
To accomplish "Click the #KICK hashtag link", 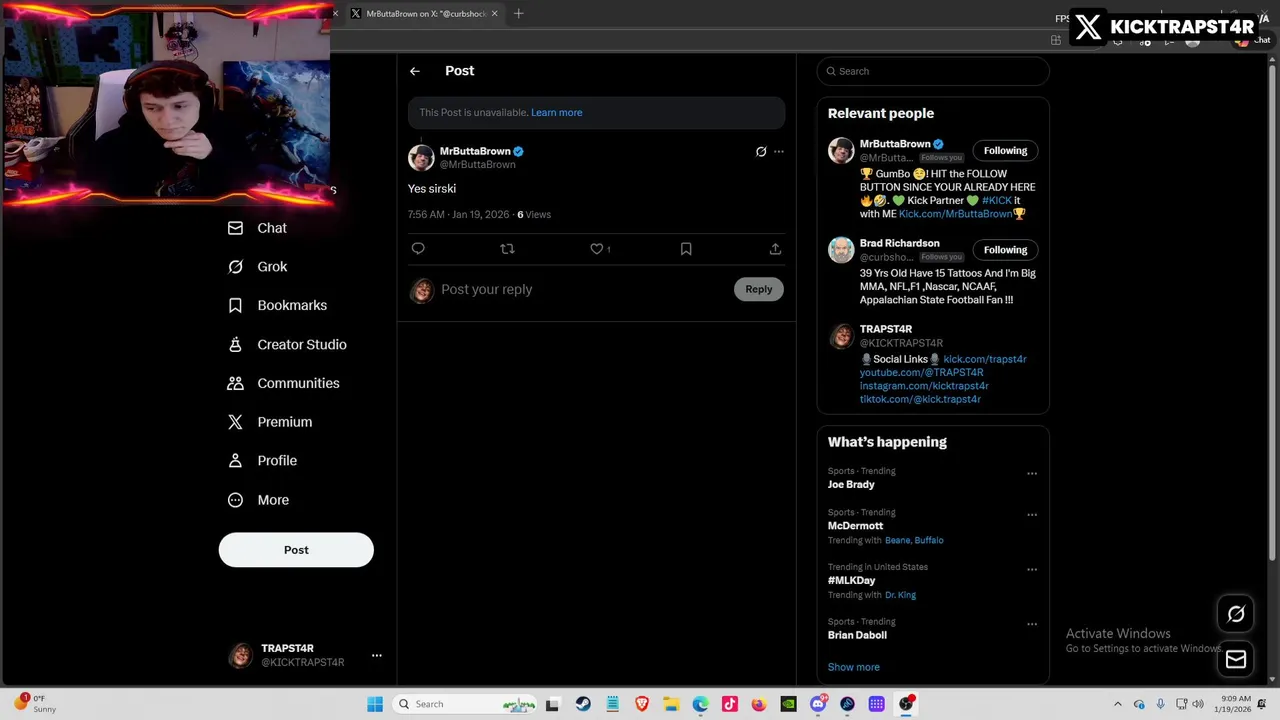I will point(997,201).
